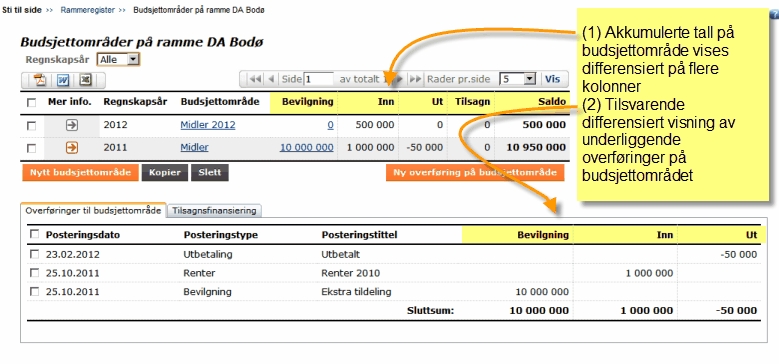
Task: Click the Vis button
Action: point(552,79)
